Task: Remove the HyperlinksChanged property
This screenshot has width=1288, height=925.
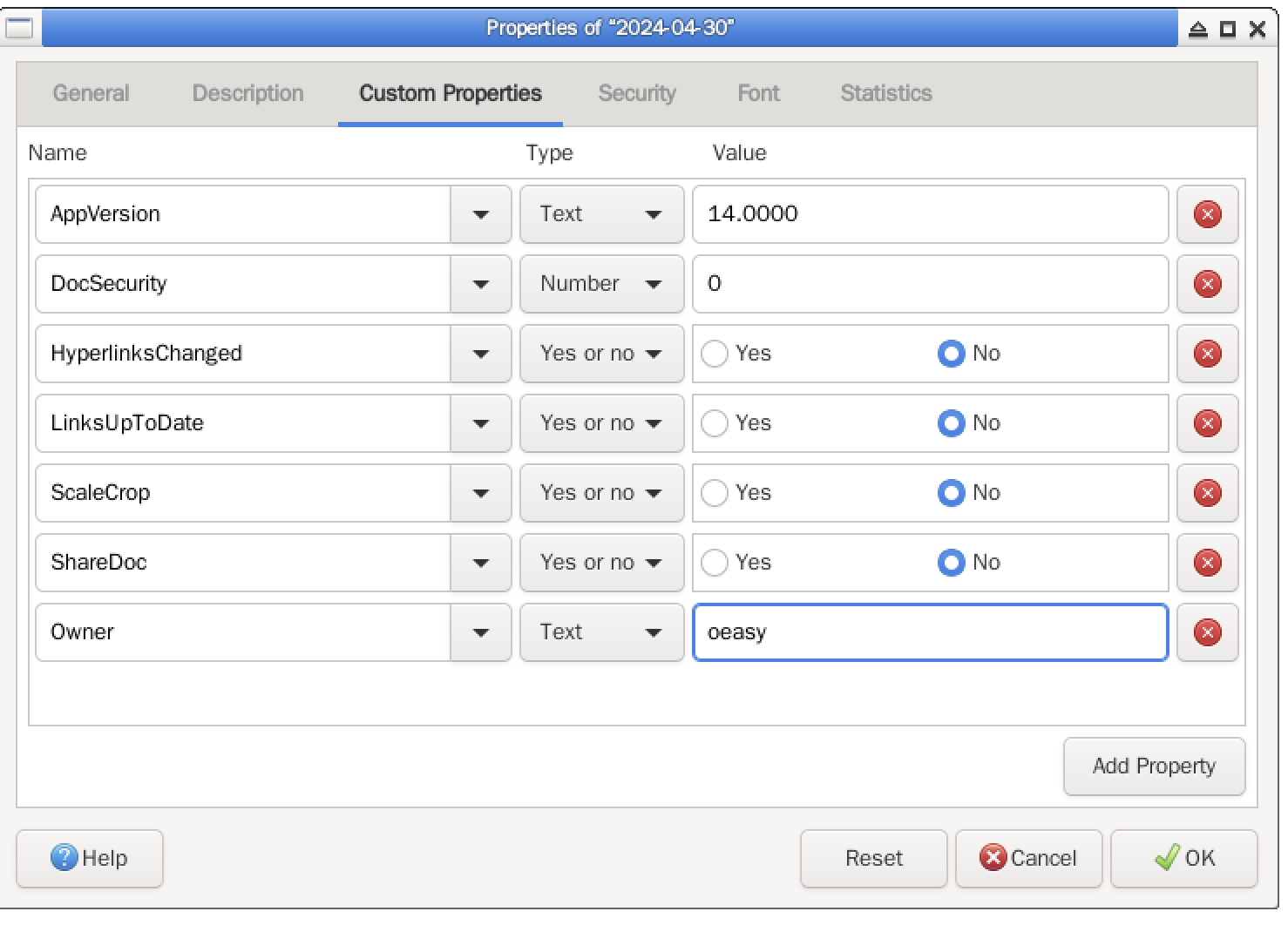Action: click(x=1207, y=354)
